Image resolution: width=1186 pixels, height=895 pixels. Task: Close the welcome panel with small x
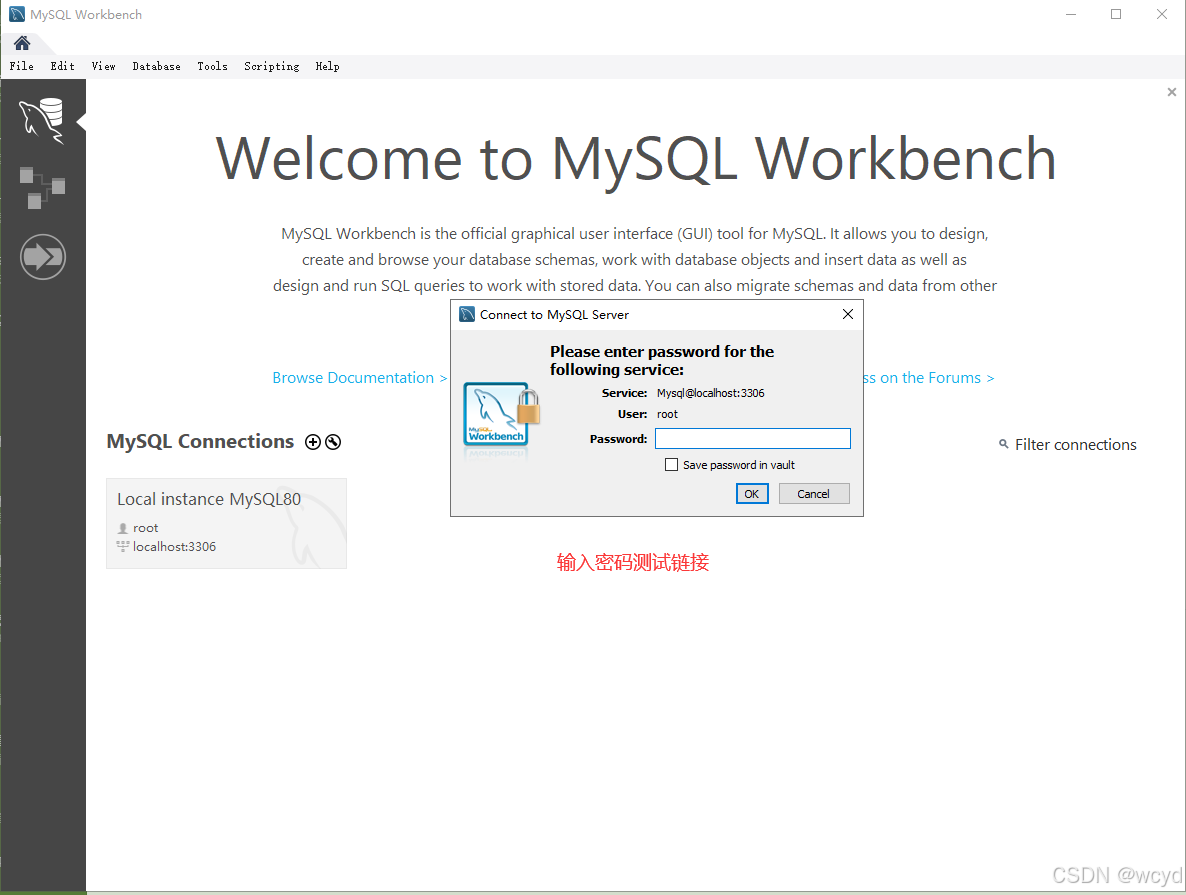[1171, 92]
